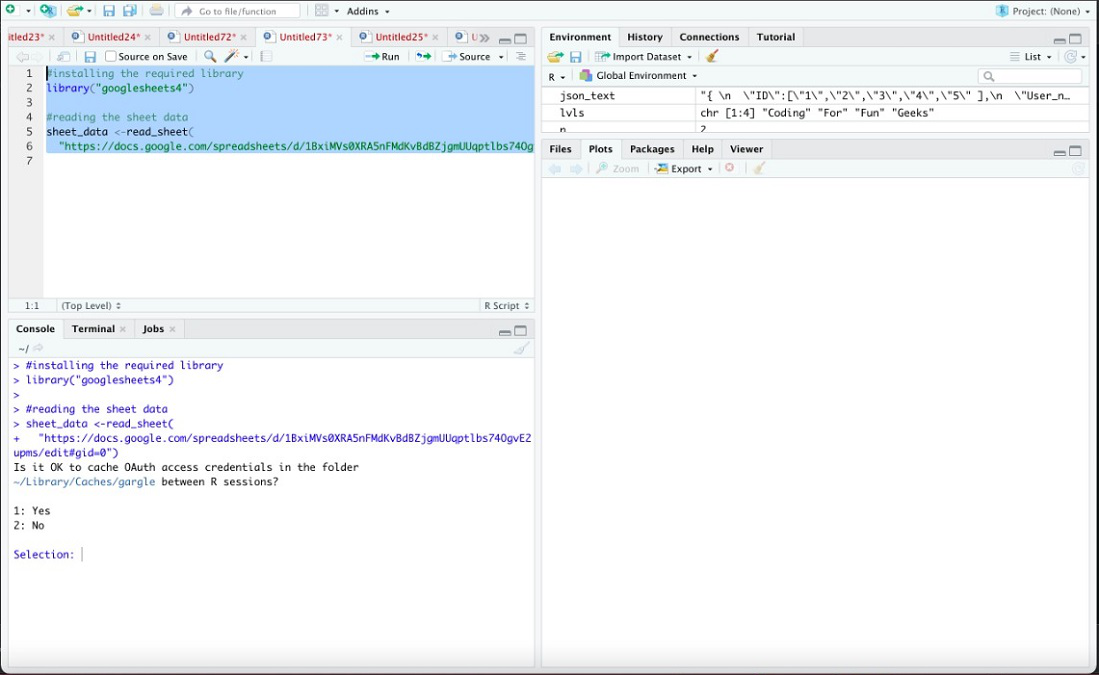The width and height of the screenshot is (1099, 675).
Task: Select the lvls variable row
Action: coord(815,113)
